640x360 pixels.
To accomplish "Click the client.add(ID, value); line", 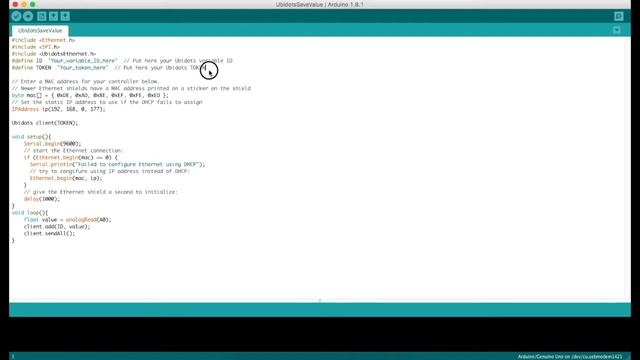I will tap(57, 227).
